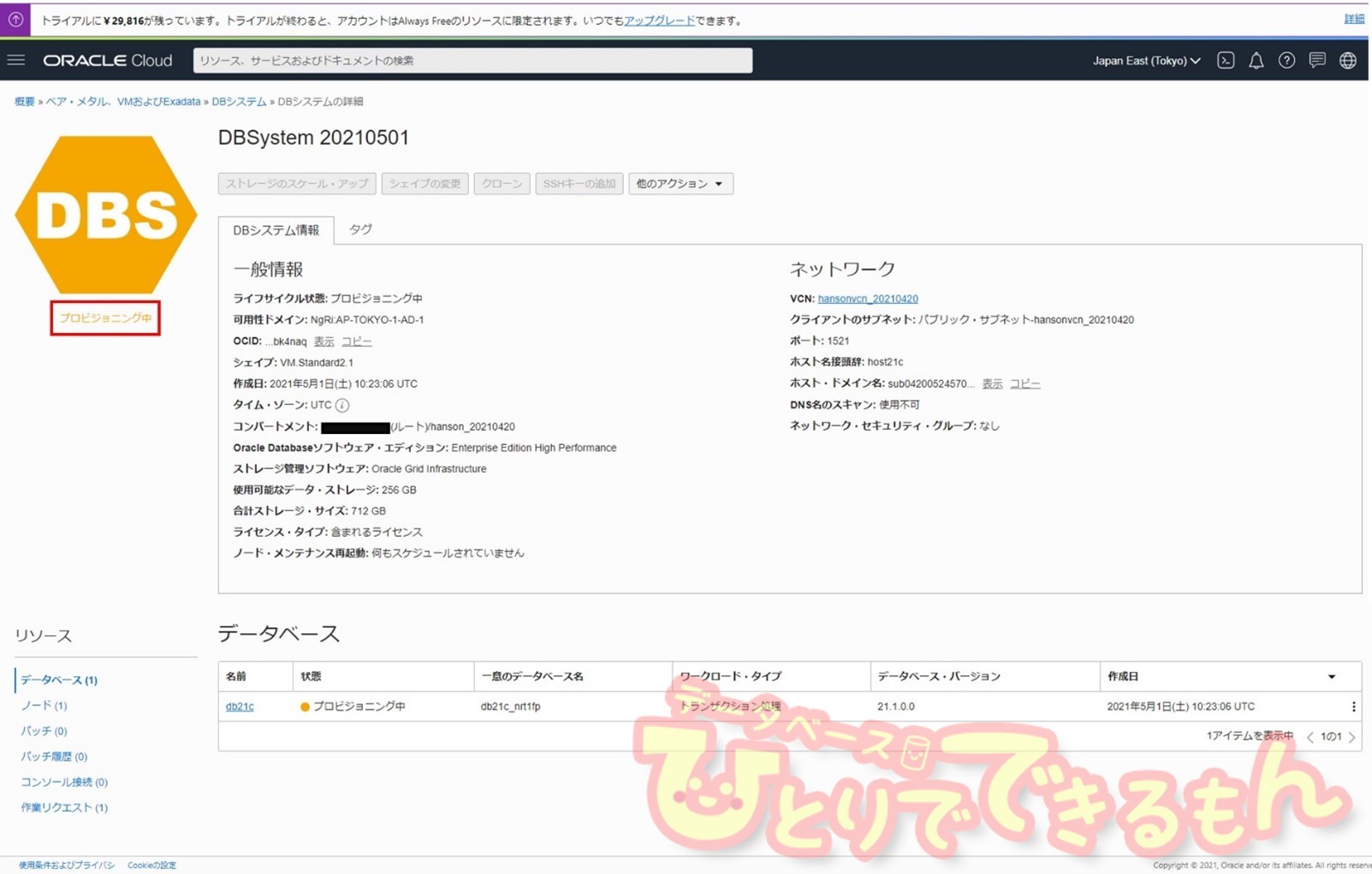This screenshot has height=874, width=1372.
Task: Select パッチ (0) in resources list
Action: 44,731
